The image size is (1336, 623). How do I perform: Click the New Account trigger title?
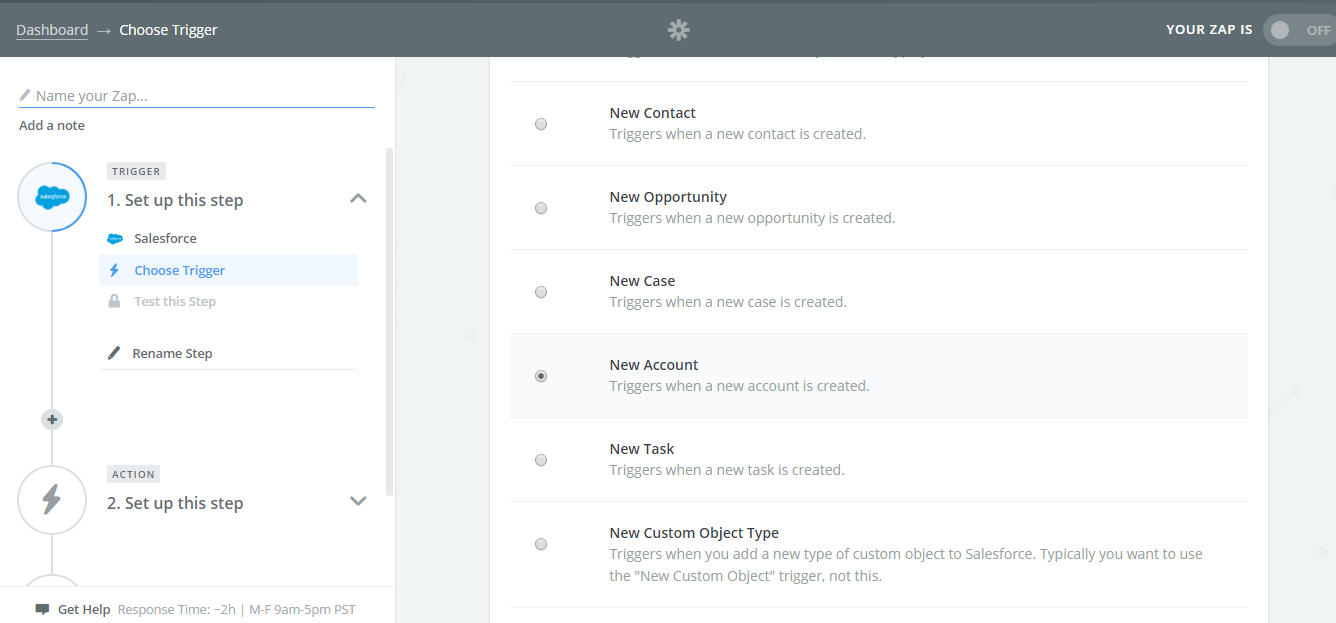654,365
